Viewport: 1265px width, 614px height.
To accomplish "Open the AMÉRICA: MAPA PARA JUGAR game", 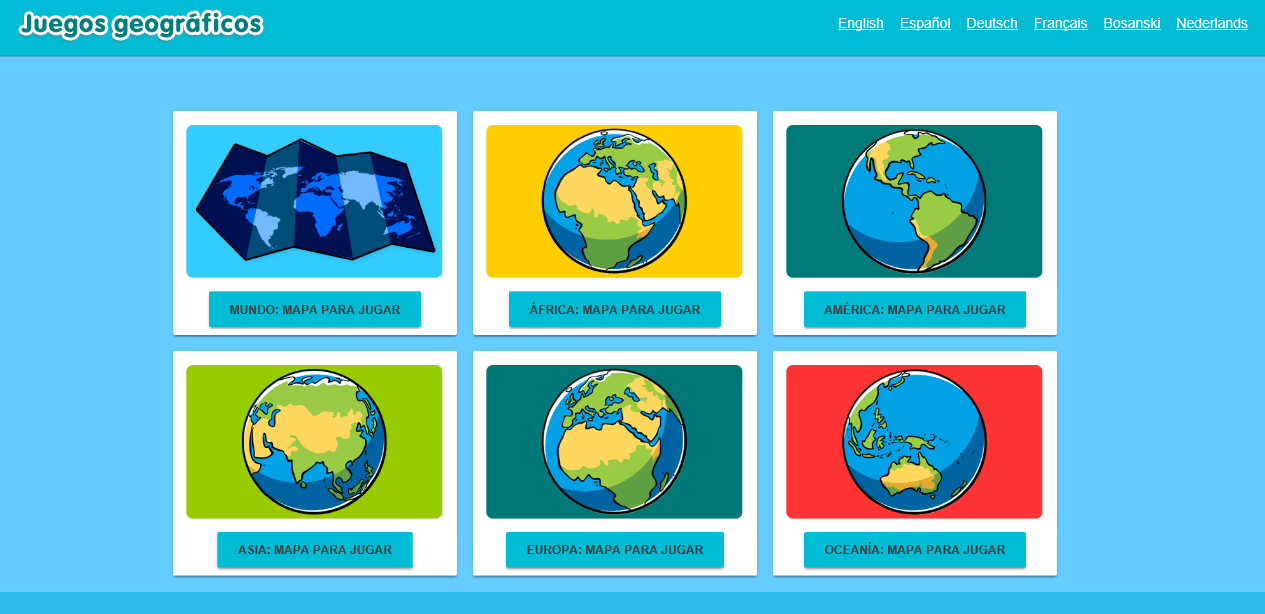I will 914,309.
